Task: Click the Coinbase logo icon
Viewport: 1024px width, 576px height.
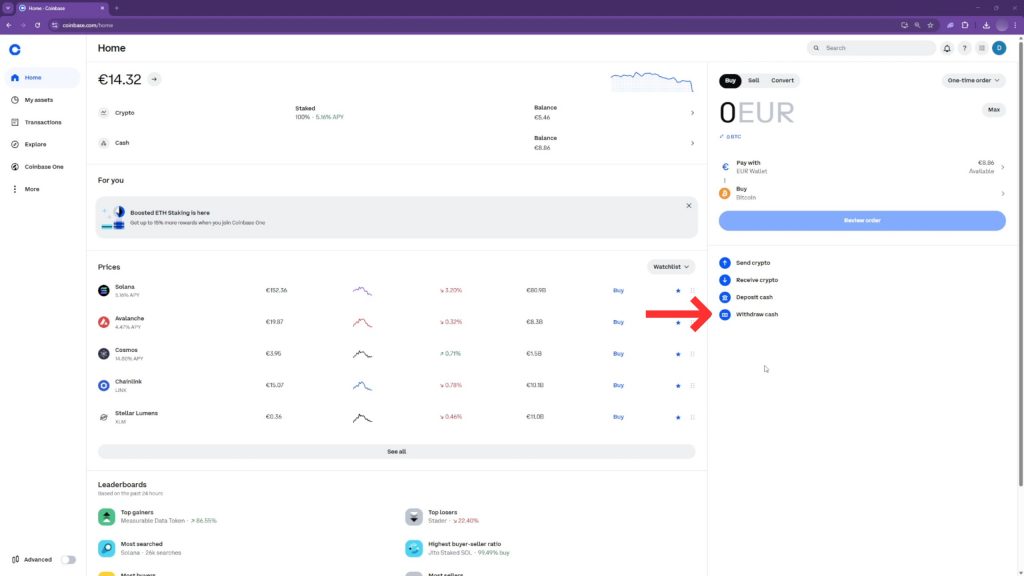Action: click(14, 50)
